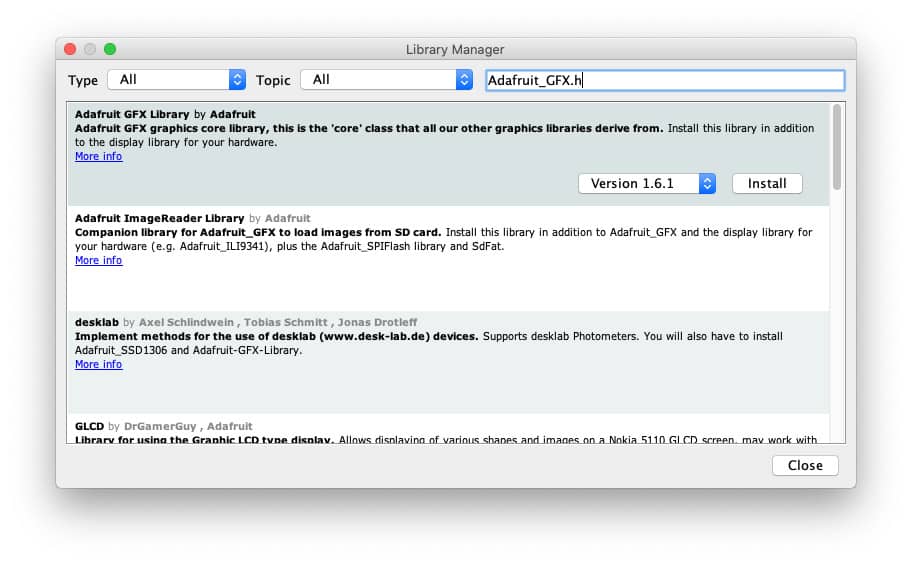Select the Adafruit ImageReader Library entry title
The height and width of the screenshot is (562, 912).
[x=159, y=218]
